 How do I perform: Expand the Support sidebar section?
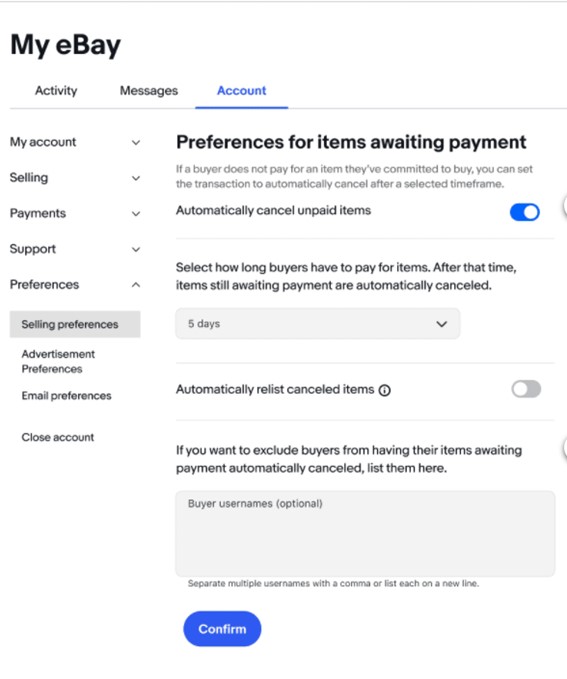pyautogui.click(x=75, y=249)
